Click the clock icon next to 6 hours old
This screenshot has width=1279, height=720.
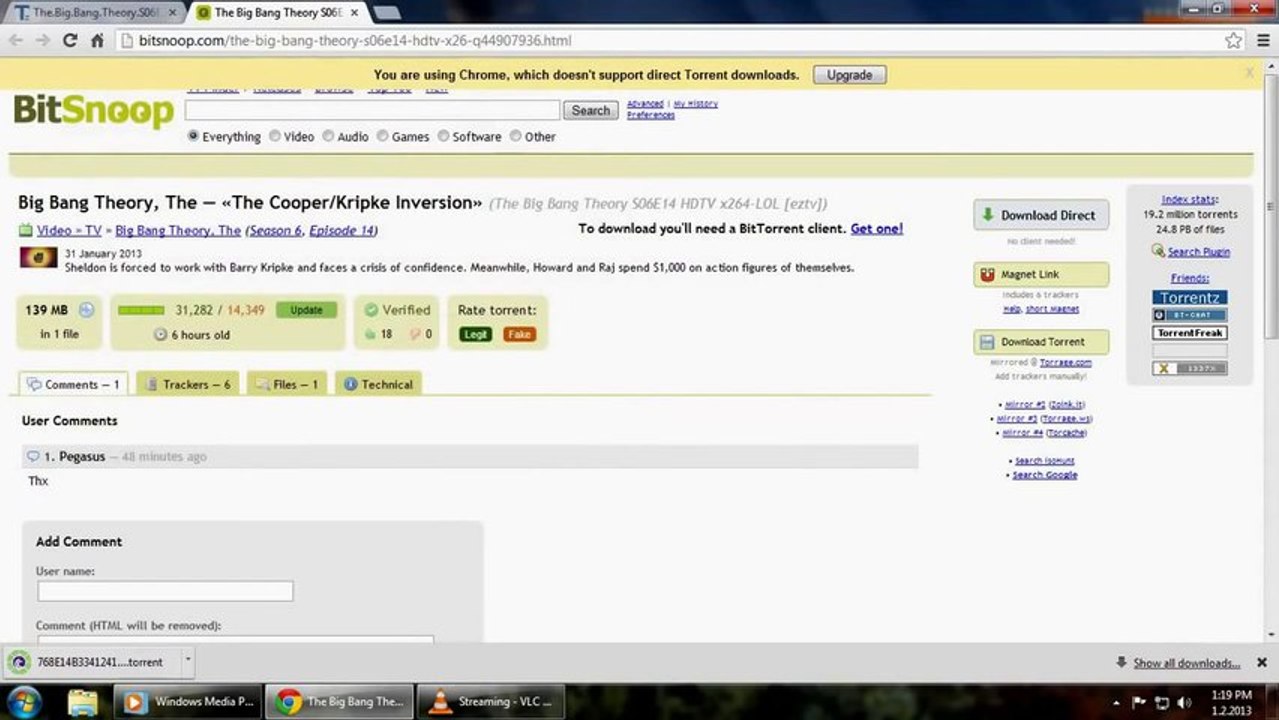[160, 335]
